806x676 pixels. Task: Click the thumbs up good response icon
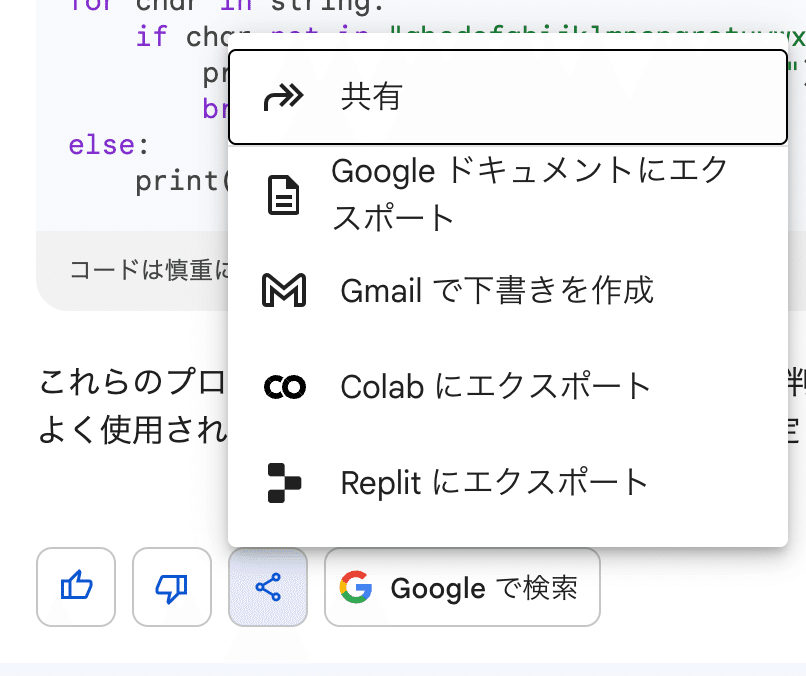click(x=76, y=587)
